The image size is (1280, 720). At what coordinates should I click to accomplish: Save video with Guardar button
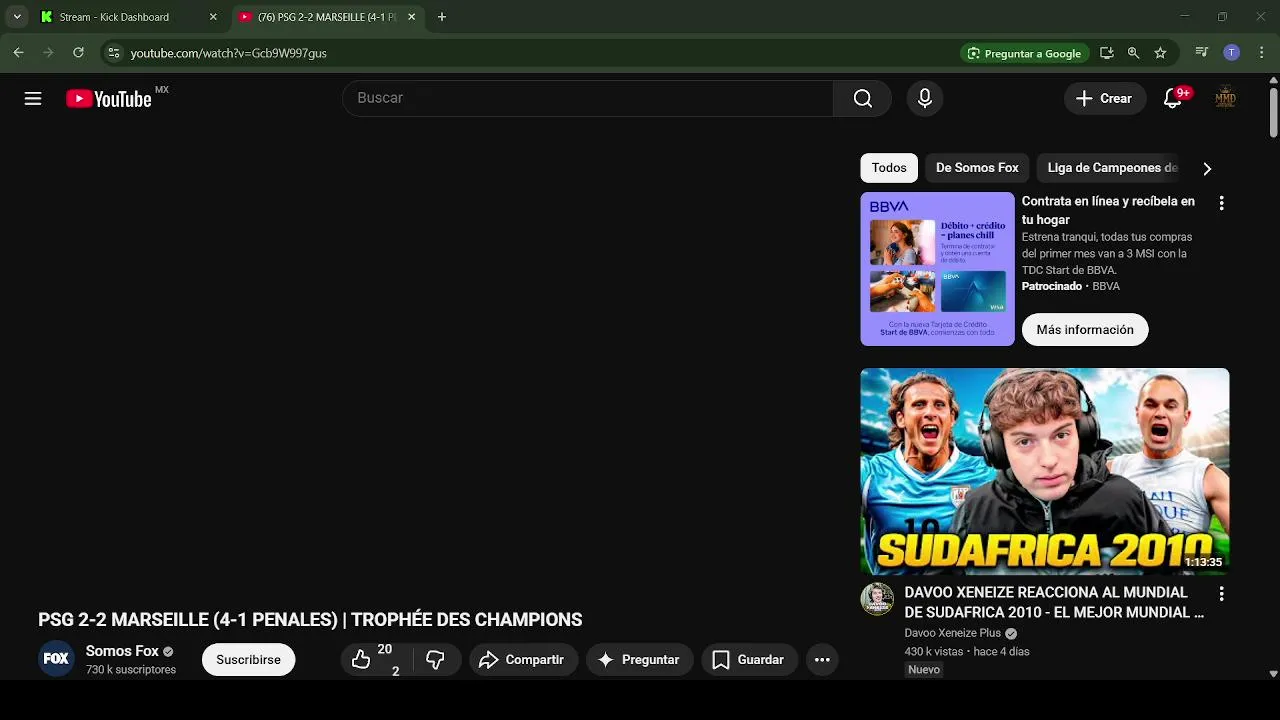pyautogui.click(x=748, y=660)
